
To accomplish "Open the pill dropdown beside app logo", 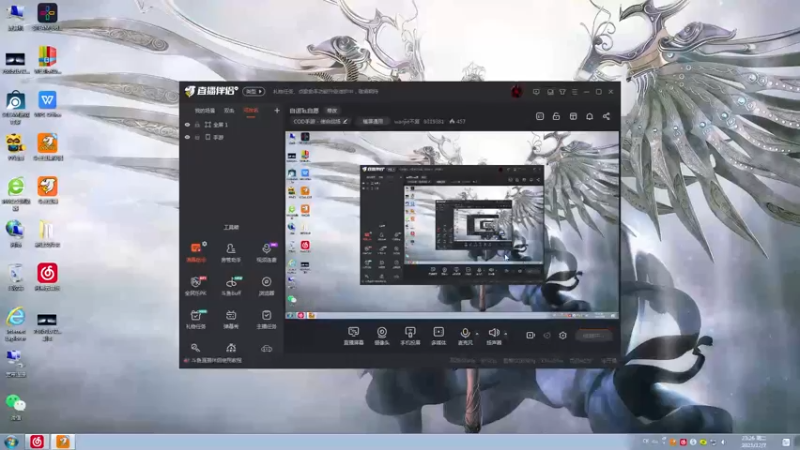I will [254, 91].
